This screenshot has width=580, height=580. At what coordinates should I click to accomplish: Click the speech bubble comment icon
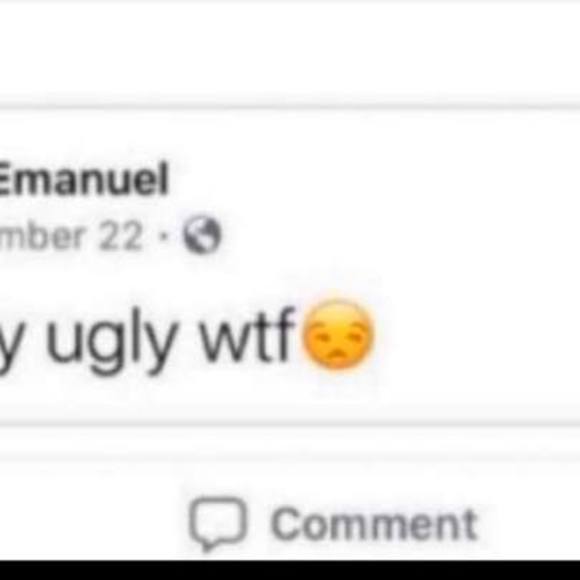click(217, 524)
